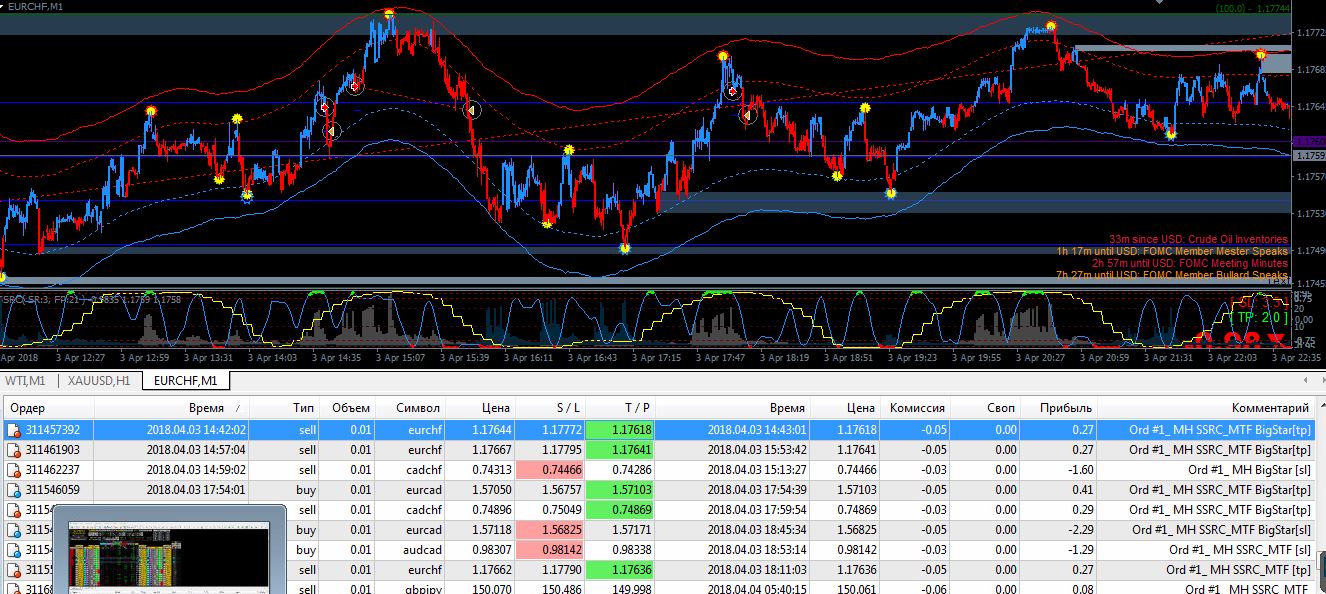Screen dimensions: 1326x594
Task: Switch to the WTI,M1 chart tab
Action: [25, 380]
